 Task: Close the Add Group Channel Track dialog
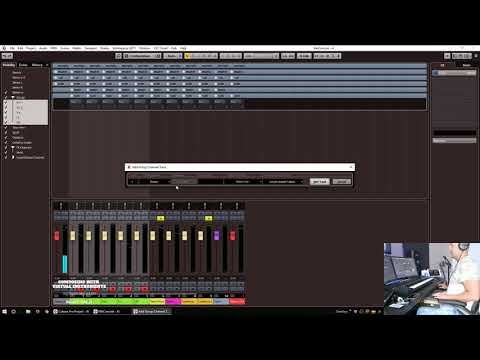coord(351,167)
